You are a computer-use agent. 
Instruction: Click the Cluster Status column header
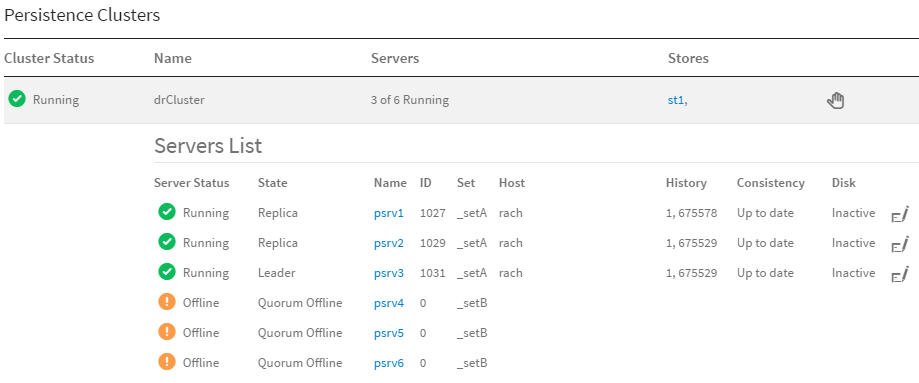49,58
